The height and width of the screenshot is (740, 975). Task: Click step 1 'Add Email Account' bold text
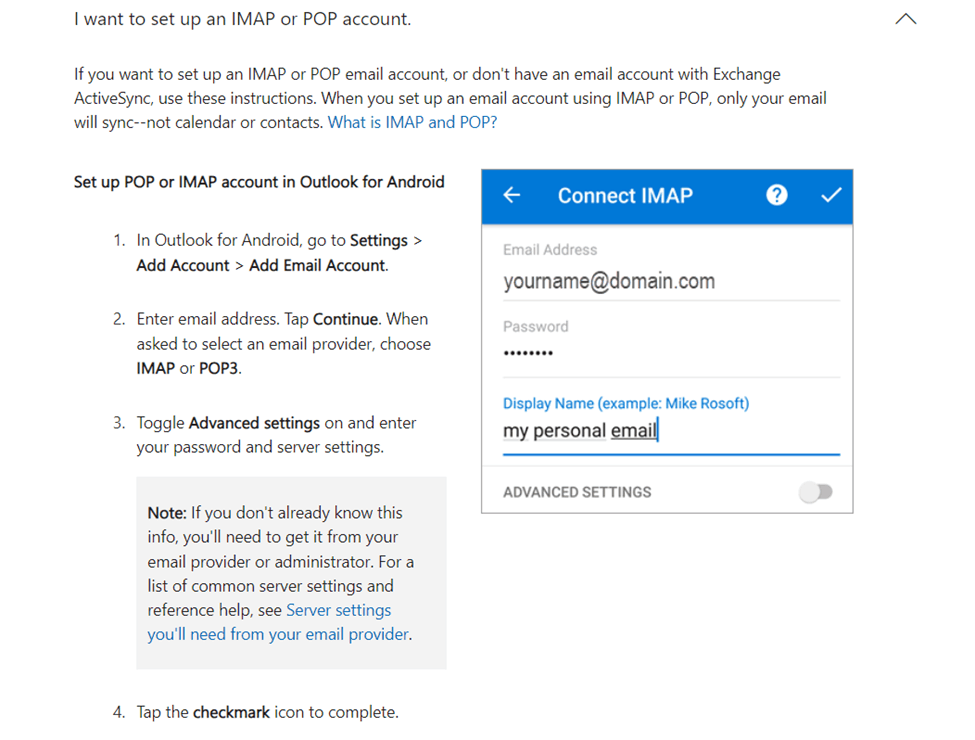(317, 265)
